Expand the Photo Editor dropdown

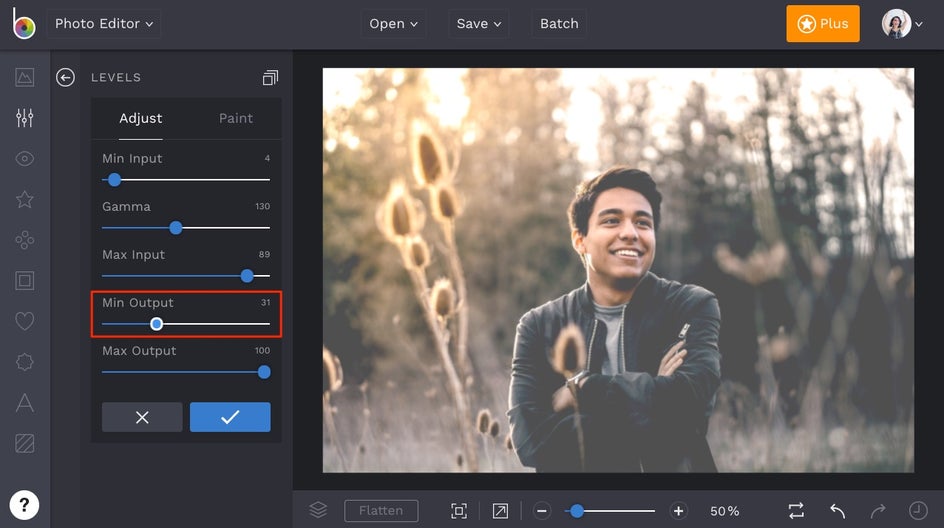(x=104, y=24)
